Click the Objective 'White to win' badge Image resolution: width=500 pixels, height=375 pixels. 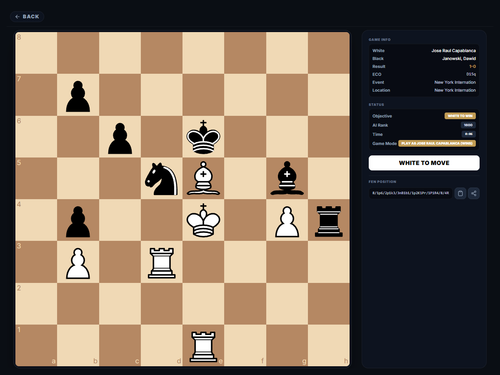tap(460, 116)
